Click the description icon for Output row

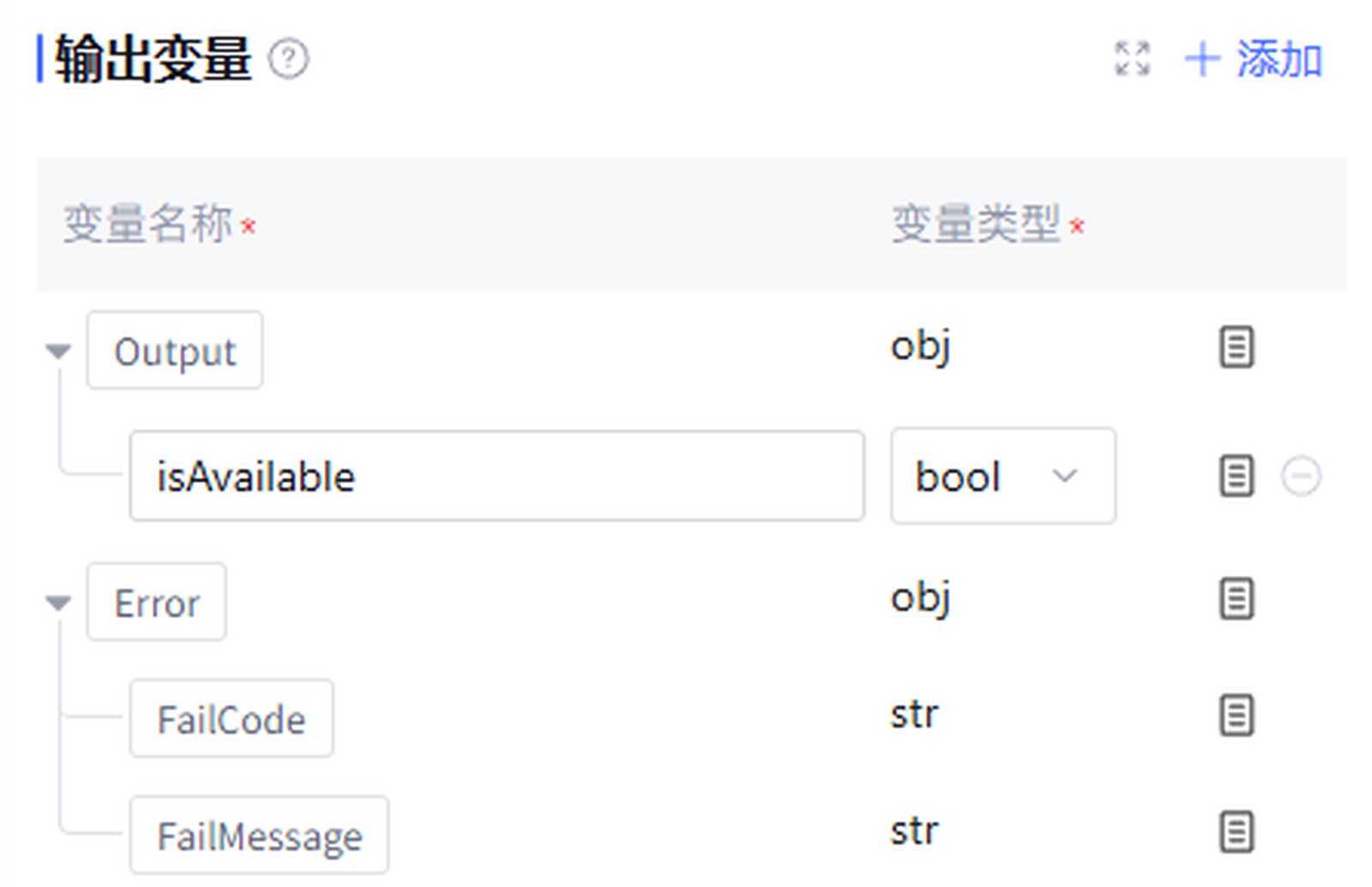[x=1236, y=347]
